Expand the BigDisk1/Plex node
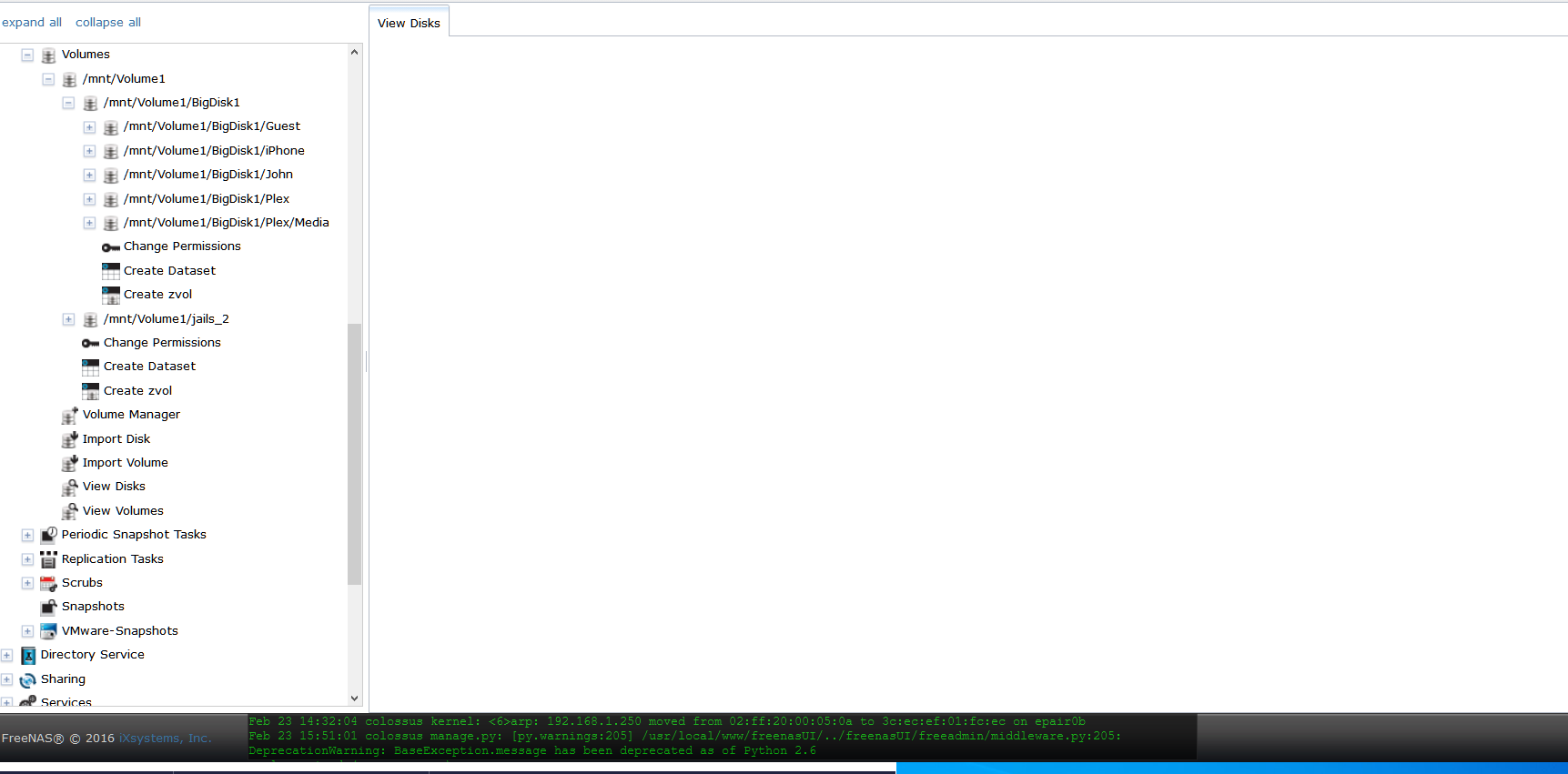Screen dimensions: 1568x774 [89, 199]
